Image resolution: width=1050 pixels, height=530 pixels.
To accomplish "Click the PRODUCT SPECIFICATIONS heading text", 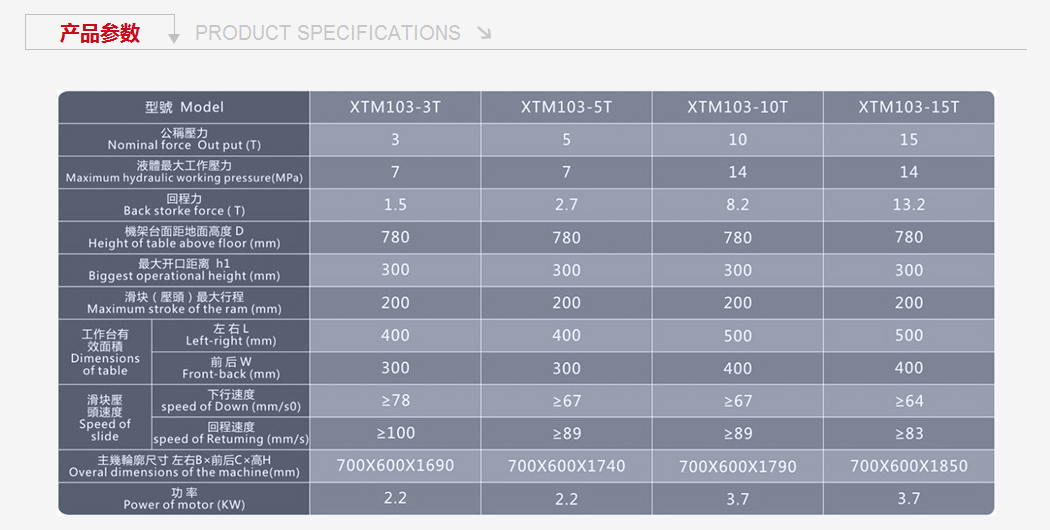I will click(327, 33).
